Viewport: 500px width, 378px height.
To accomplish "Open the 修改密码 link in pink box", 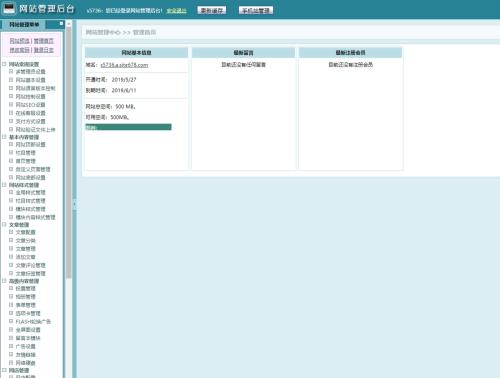I will coord(20,50).
